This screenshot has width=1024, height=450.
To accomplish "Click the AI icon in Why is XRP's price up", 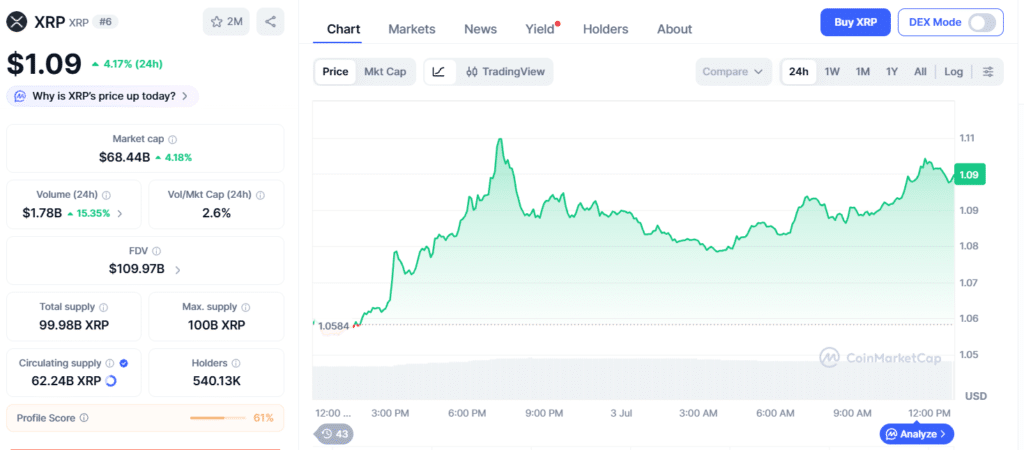I will pyautogui.click(x=20, y=96).
